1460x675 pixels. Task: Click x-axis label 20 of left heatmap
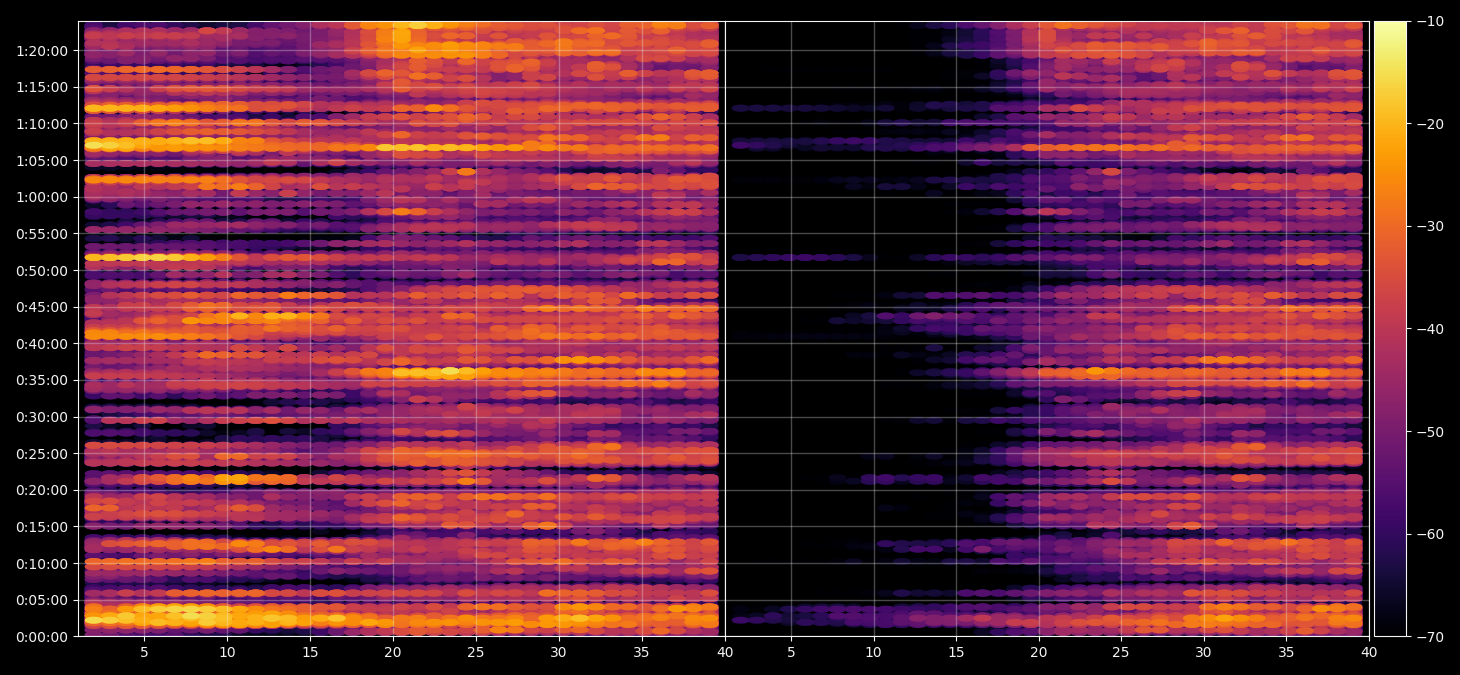coord(393,653)
